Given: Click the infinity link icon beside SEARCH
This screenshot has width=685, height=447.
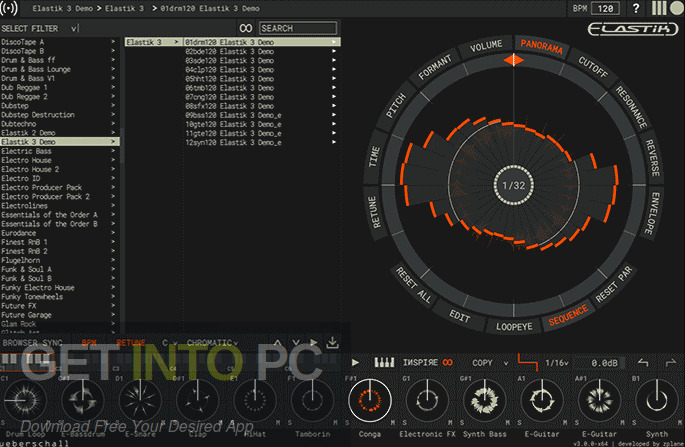Looking at the screenshot, I should [246, 28].
